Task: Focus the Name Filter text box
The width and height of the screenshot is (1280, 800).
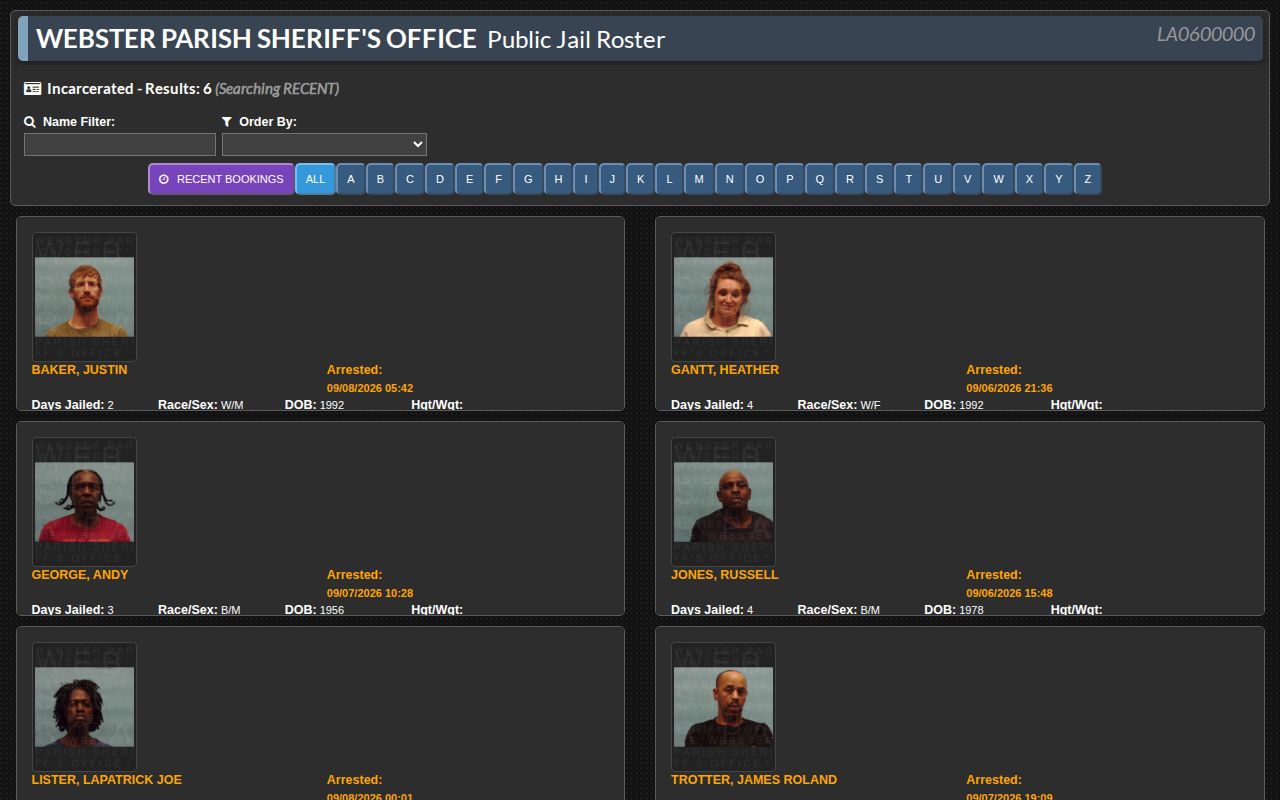Action: tap(120, 145)
